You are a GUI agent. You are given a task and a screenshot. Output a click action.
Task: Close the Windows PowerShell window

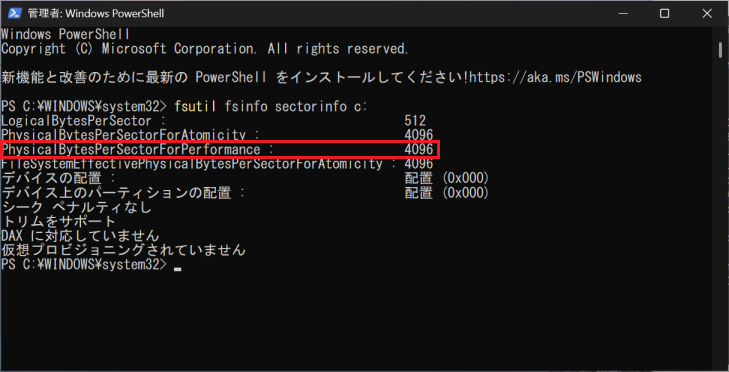[707, 13]
